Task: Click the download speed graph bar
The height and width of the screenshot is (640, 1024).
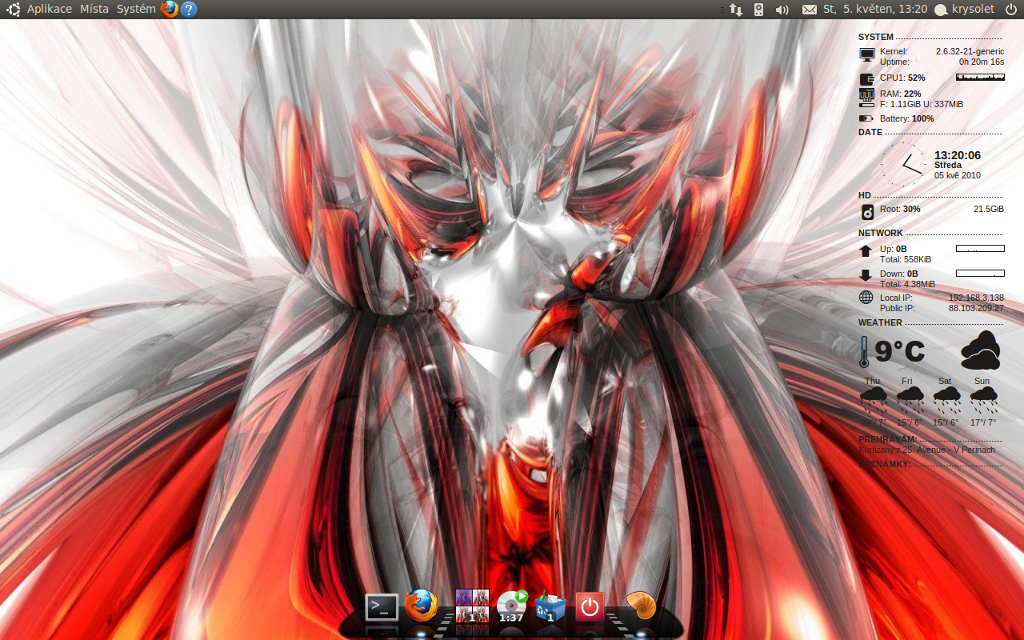Action: pyautogui.click(x=980, y=273)
